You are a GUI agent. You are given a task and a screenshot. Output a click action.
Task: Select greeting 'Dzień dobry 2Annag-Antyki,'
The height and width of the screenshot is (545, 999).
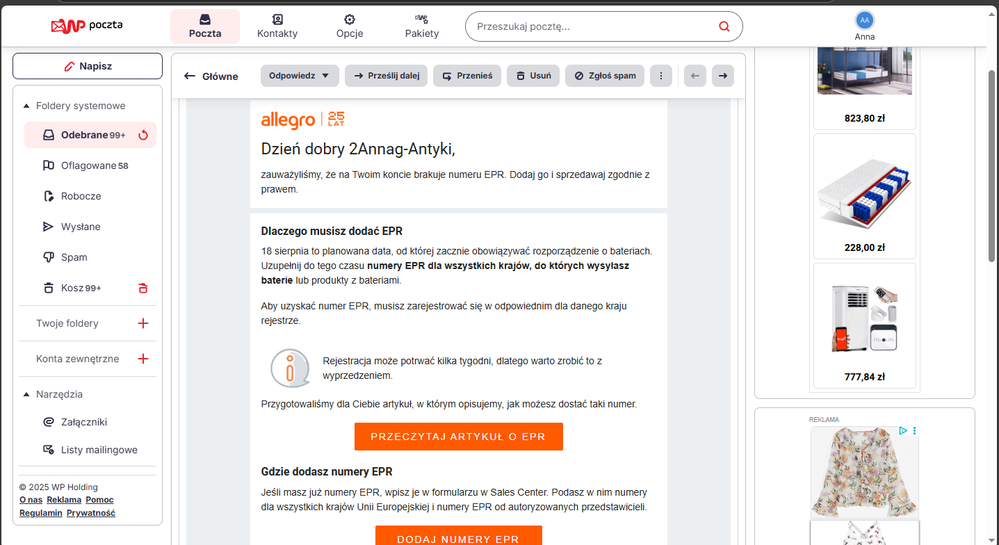tap(358, 149)
